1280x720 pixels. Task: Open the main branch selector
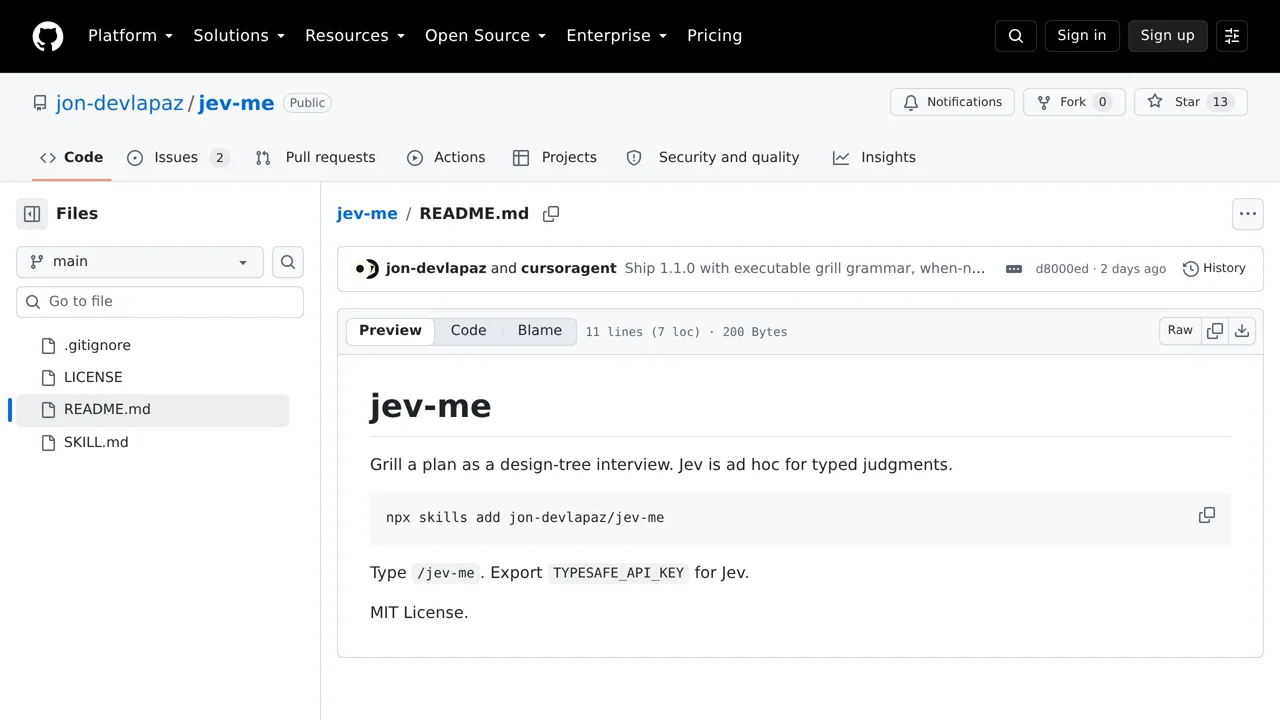pos(140,262)
